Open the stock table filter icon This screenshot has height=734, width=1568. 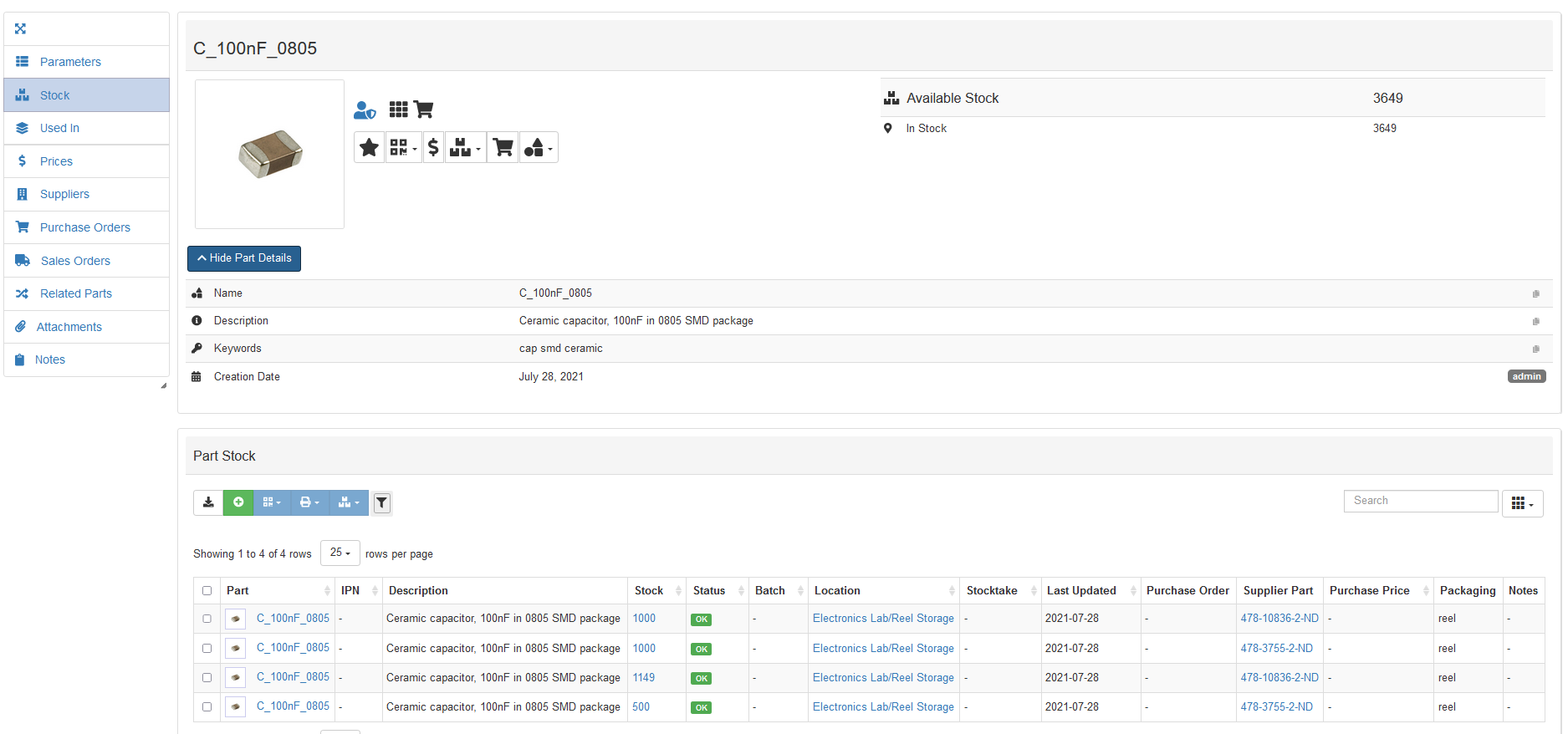pyautogui.click(x=381, y=502)
